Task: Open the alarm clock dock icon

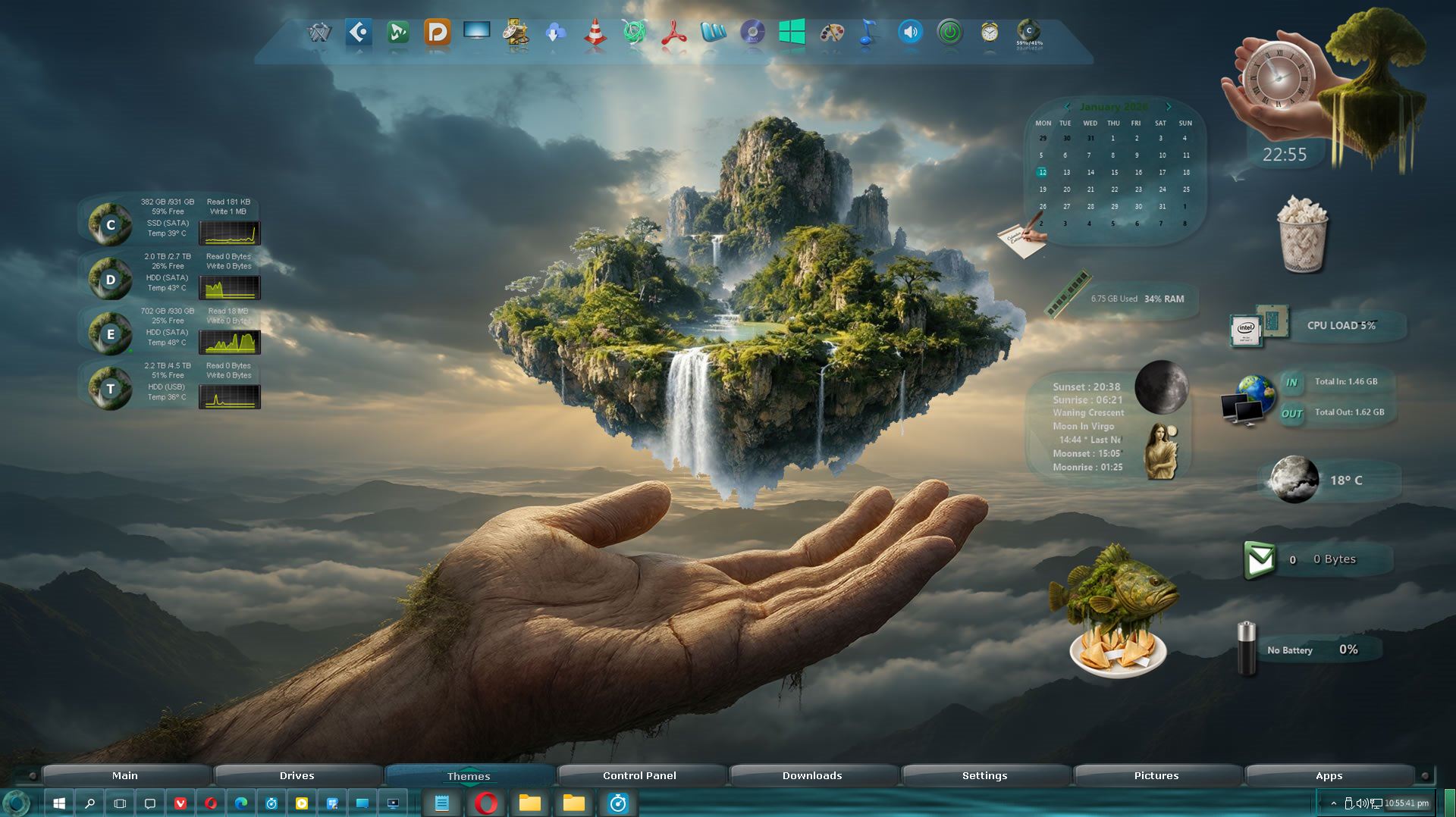Action: click(989, 33)
